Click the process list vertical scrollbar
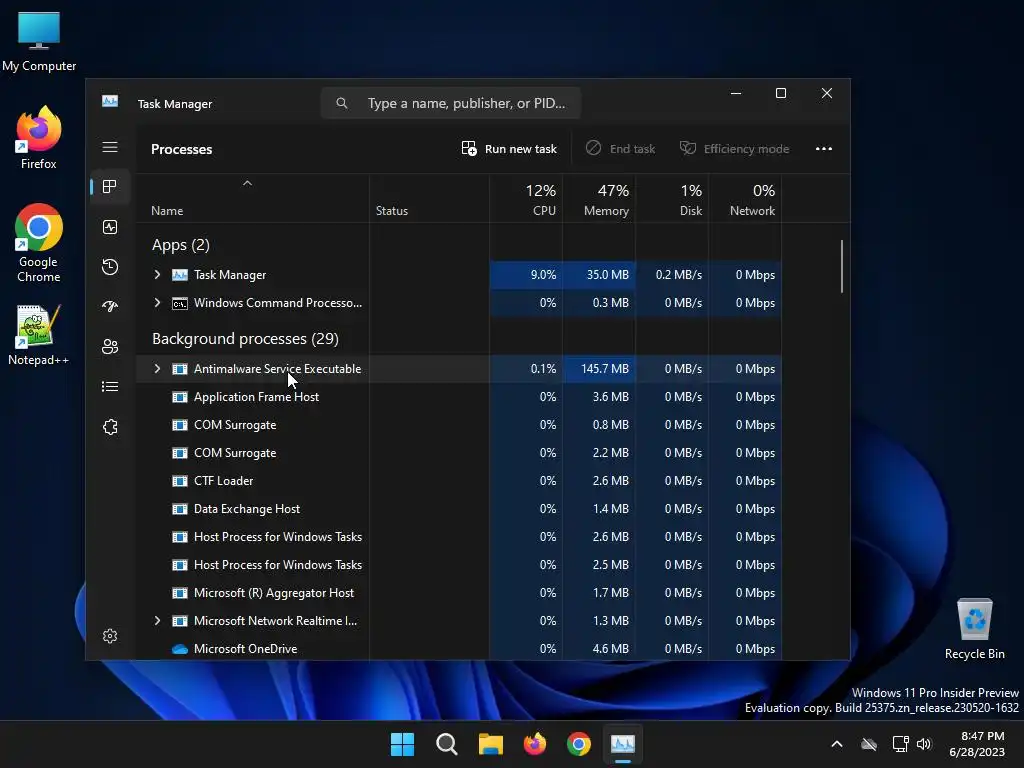Viewport: 1024px width, 768px height. 842,266
